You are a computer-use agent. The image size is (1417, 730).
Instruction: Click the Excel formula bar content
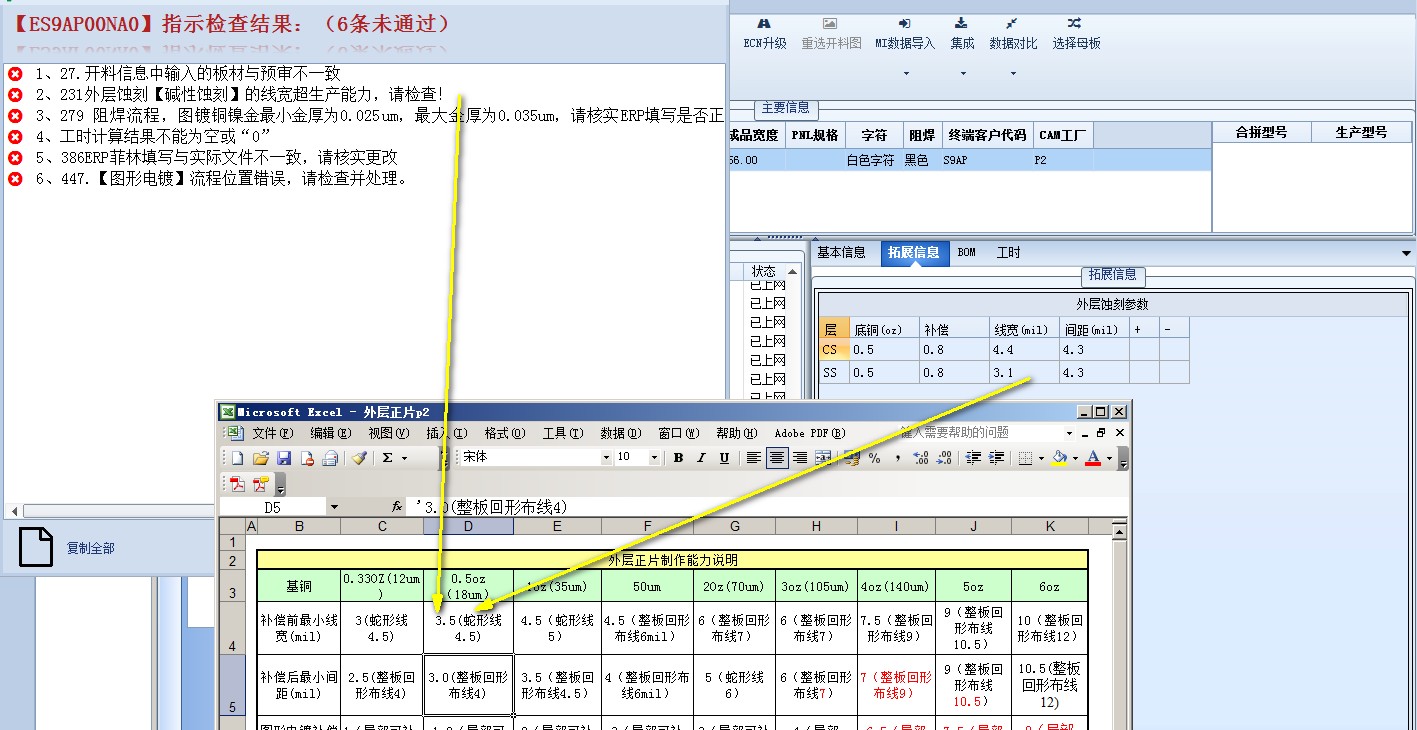pyautogui.click(x=772, y=508)
